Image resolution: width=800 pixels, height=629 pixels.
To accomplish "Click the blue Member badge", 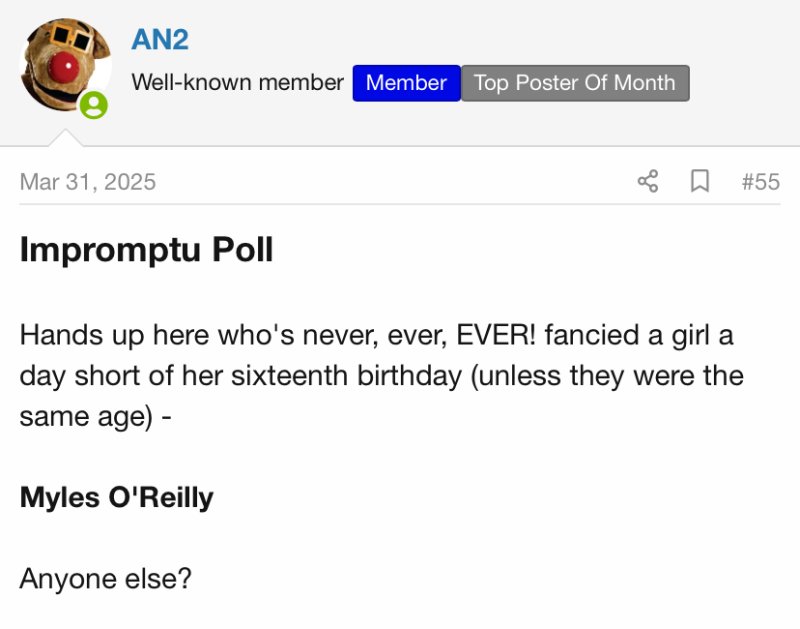I will 406,83.
